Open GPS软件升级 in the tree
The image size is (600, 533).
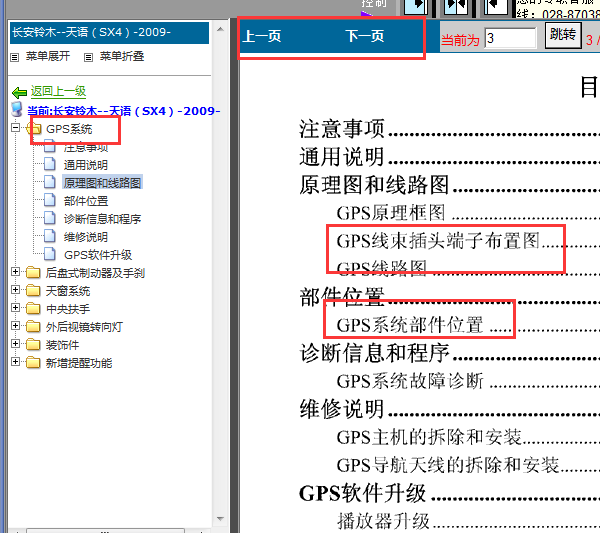tap(98, 255)
